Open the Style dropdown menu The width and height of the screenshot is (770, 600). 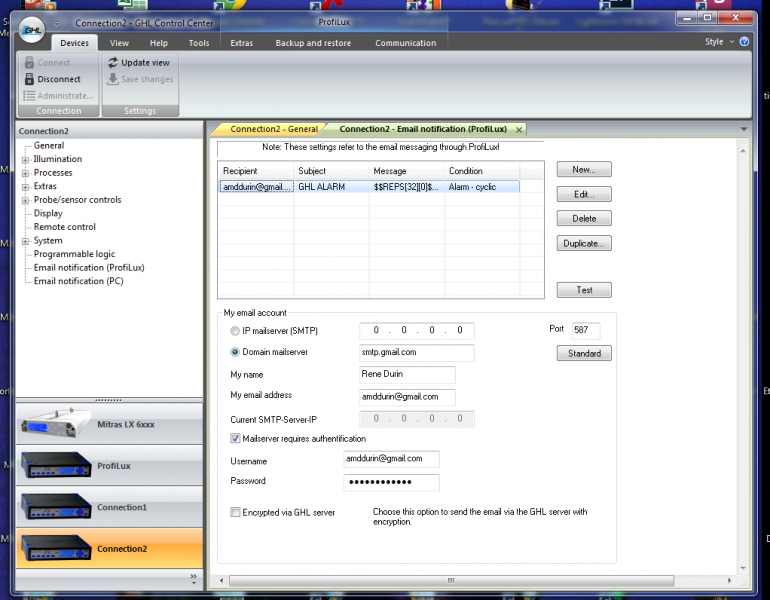(719, 42)
